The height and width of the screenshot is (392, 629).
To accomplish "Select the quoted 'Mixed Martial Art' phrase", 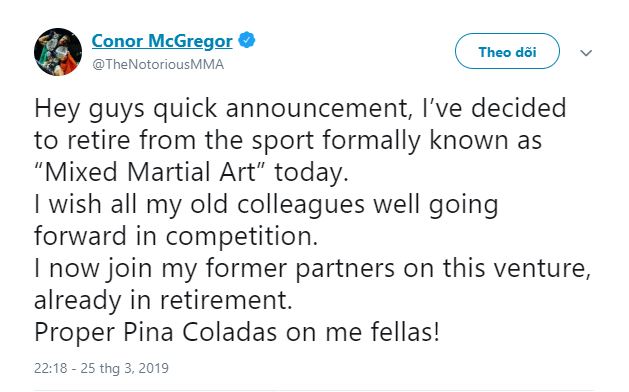I will click(149, 172).
